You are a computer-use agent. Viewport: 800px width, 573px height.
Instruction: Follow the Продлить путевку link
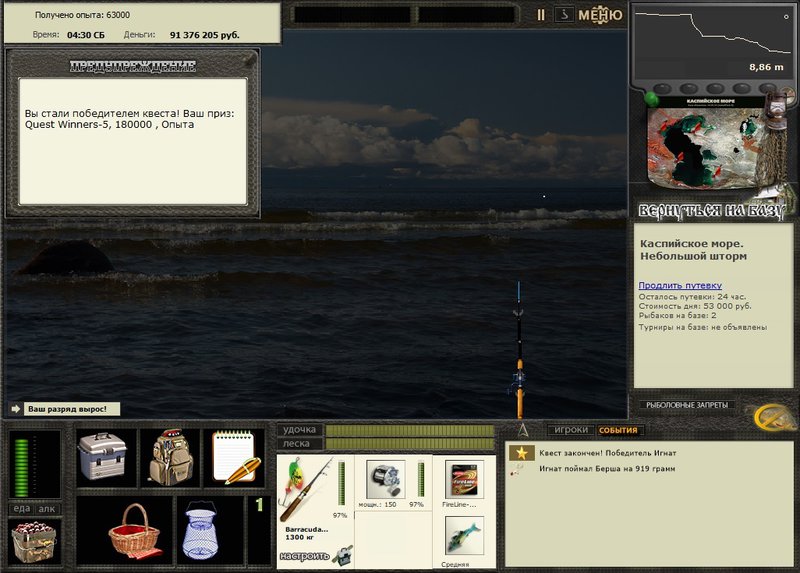680,286
